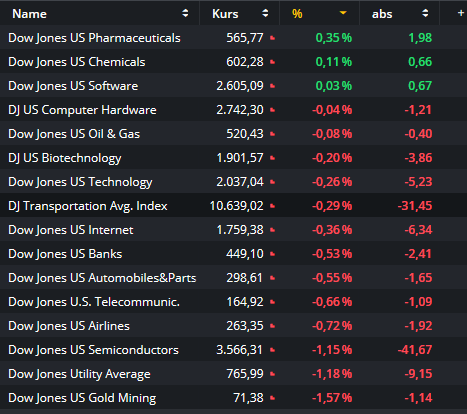Click red indicator next to 164,92
The height and width of the screenshot is (414, 467).
tap(272, 302)
